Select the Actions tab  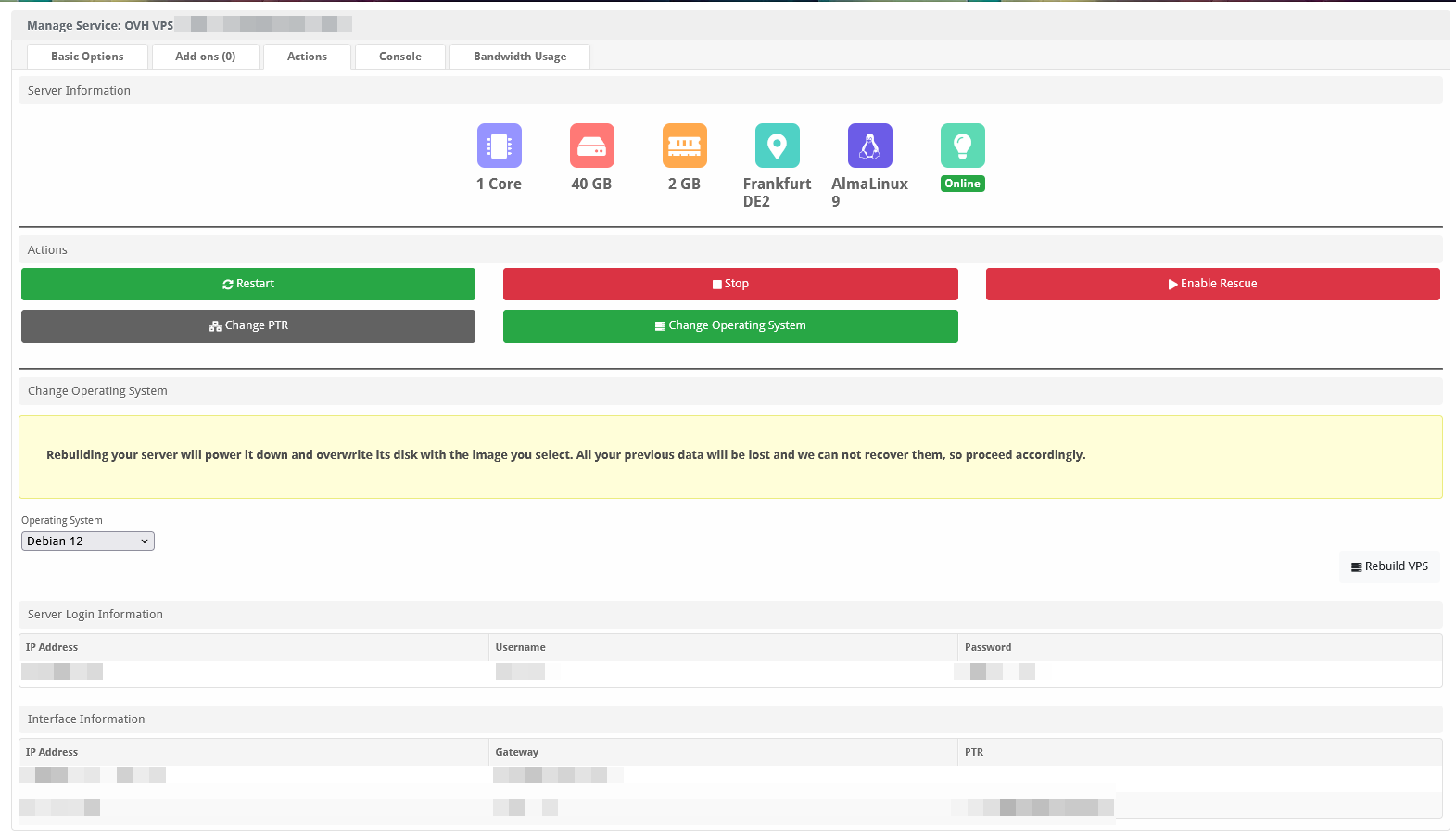click(307, 57)
